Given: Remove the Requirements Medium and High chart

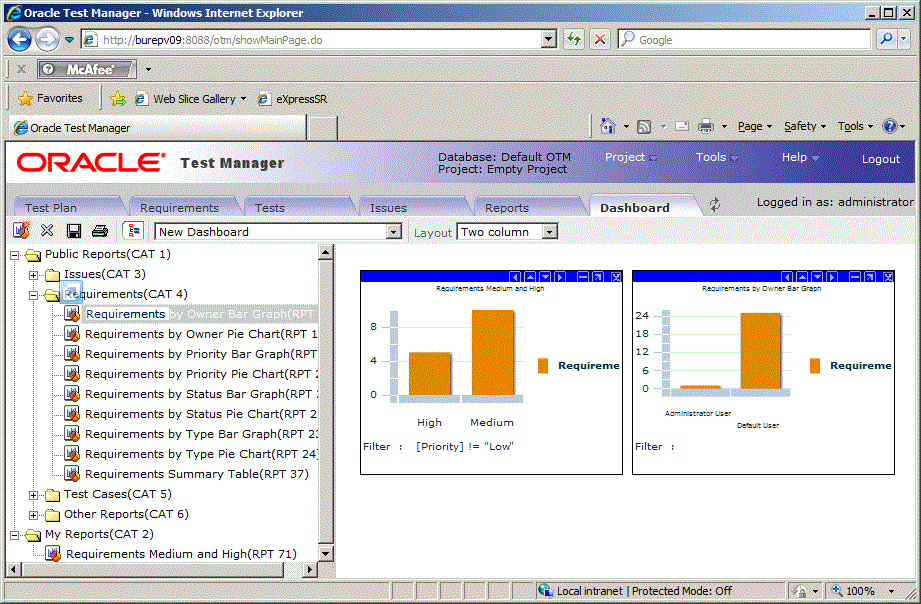Looking at the screenshot, I should (x=616, y=277).
